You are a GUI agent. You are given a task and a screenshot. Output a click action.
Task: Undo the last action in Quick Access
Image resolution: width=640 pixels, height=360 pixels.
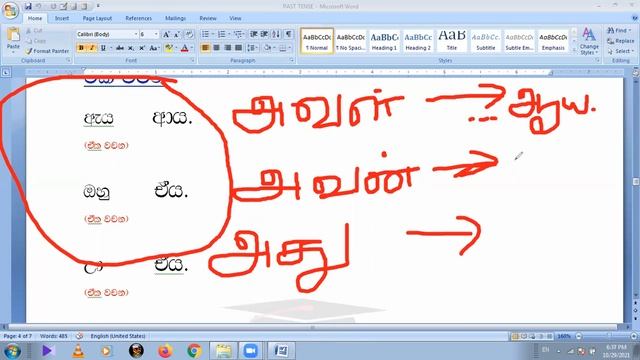coord(39,6)
